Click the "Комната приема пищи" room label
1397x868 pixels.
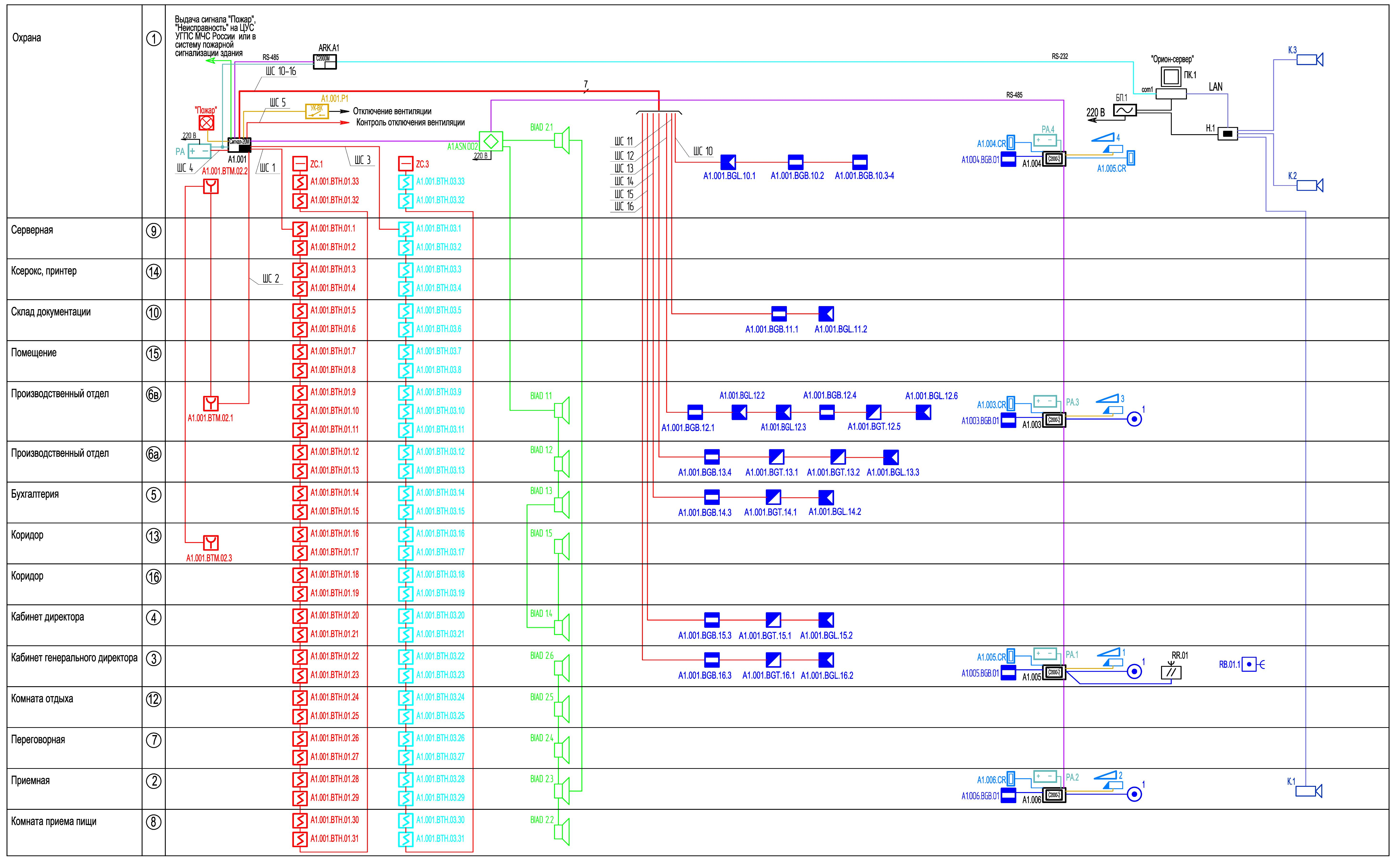coord(53,822)
